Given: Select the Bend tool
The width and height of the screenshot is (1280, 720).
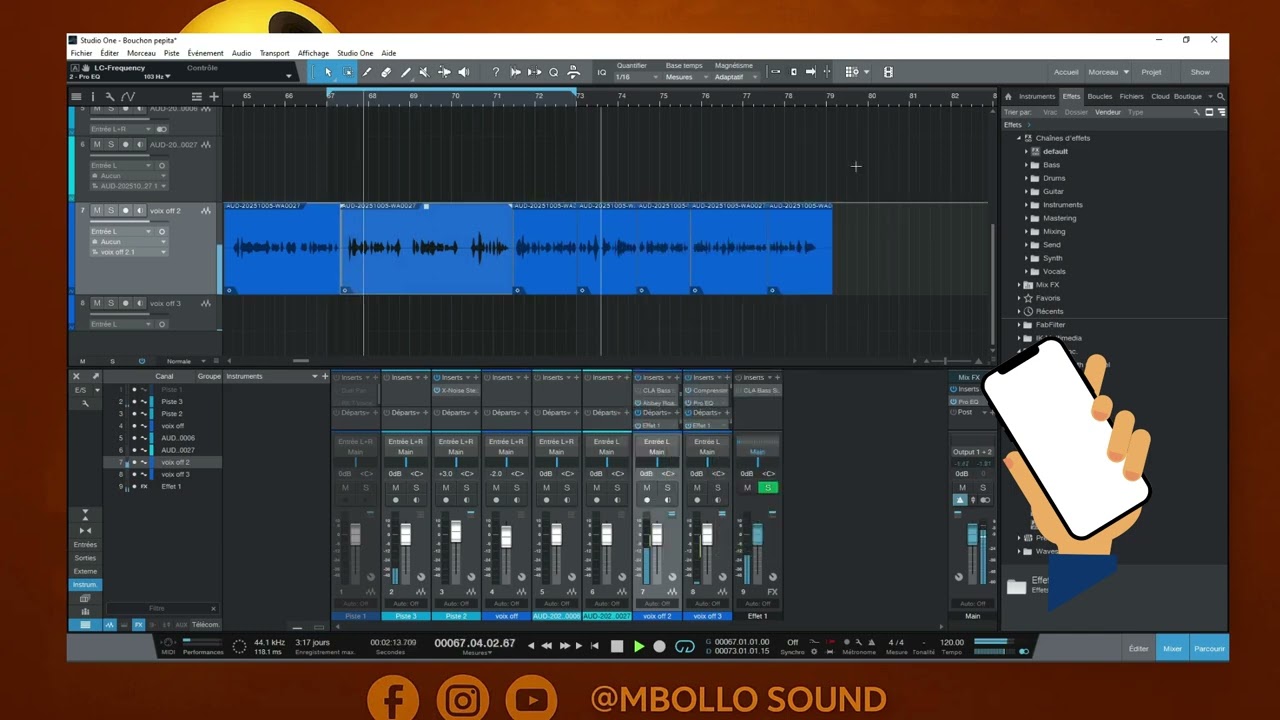Looking at the screenshot, I should (x=444, y=72).
